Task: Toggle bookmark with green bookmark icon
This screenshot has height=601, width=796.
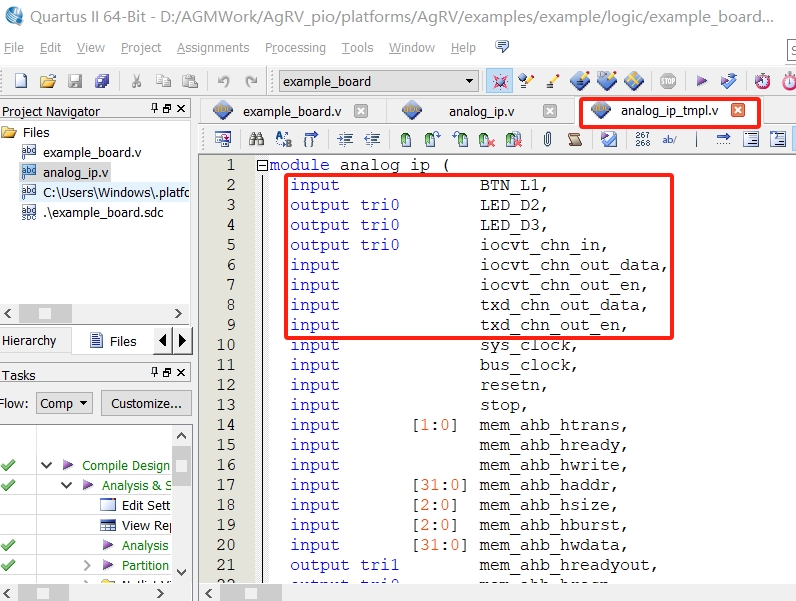Action: (x=405, y=139)
